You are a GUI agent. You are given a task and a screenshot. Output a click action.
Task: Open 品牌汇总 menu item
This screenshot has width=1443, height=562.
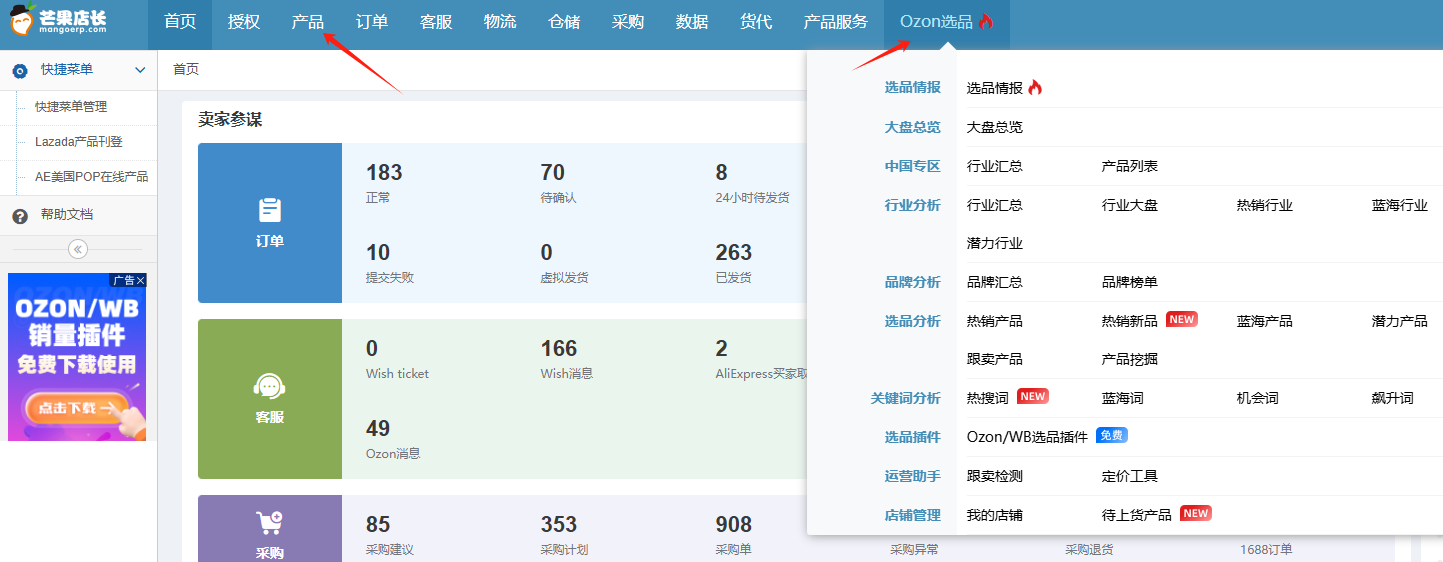click(995, 282)
